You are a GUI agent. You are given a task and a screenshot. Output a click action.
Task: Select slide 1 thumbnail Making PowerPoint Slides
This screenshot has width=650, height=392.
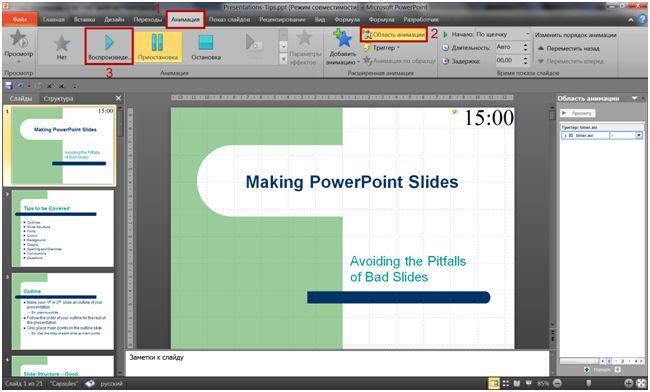[x=63, y=145]
